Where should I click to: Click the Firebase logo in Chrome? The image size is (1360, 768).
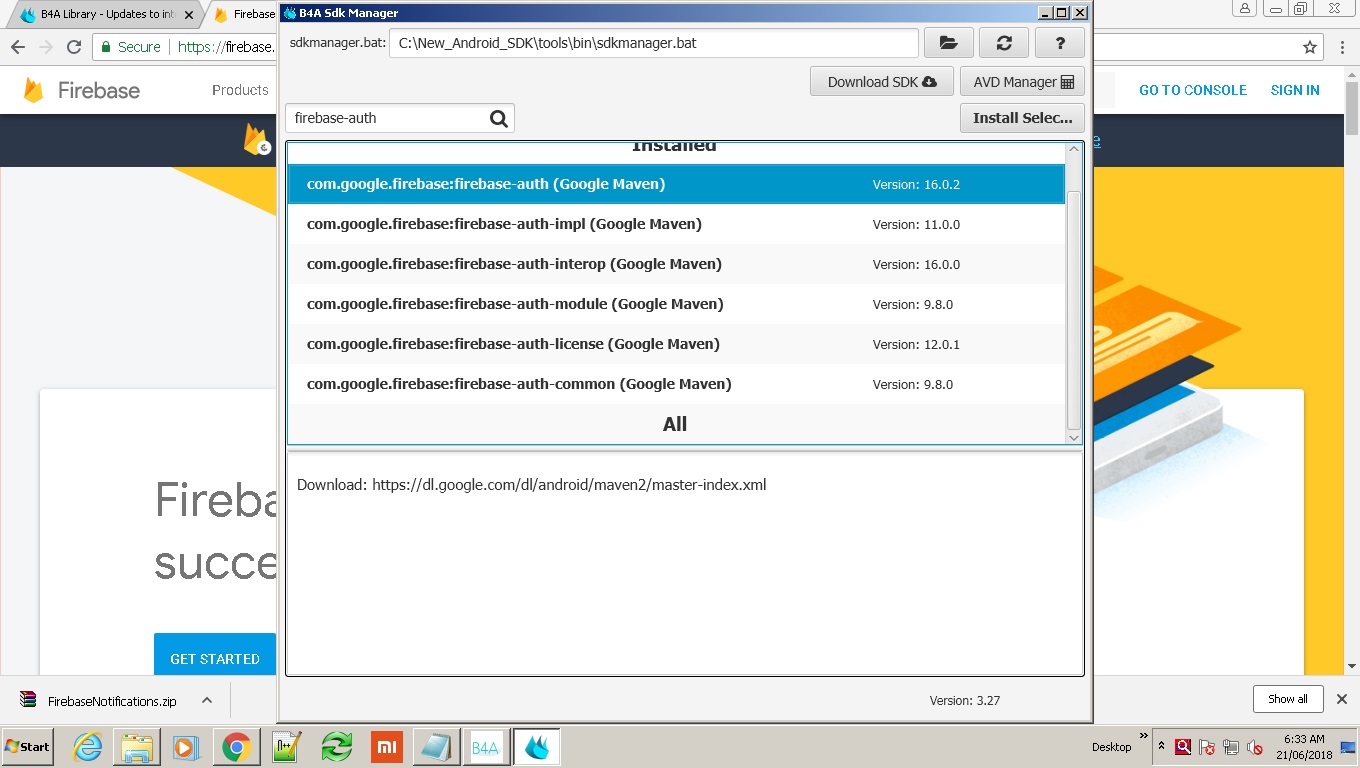click(82, 90)
